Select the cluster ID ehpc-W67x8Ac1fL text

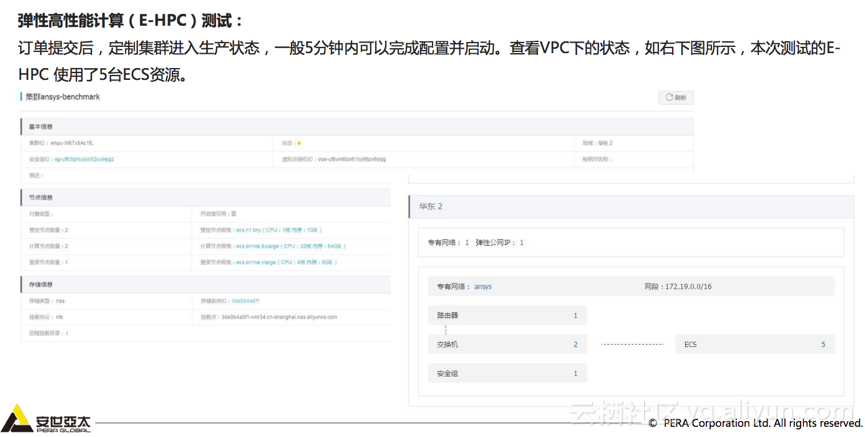pos(72,143)
